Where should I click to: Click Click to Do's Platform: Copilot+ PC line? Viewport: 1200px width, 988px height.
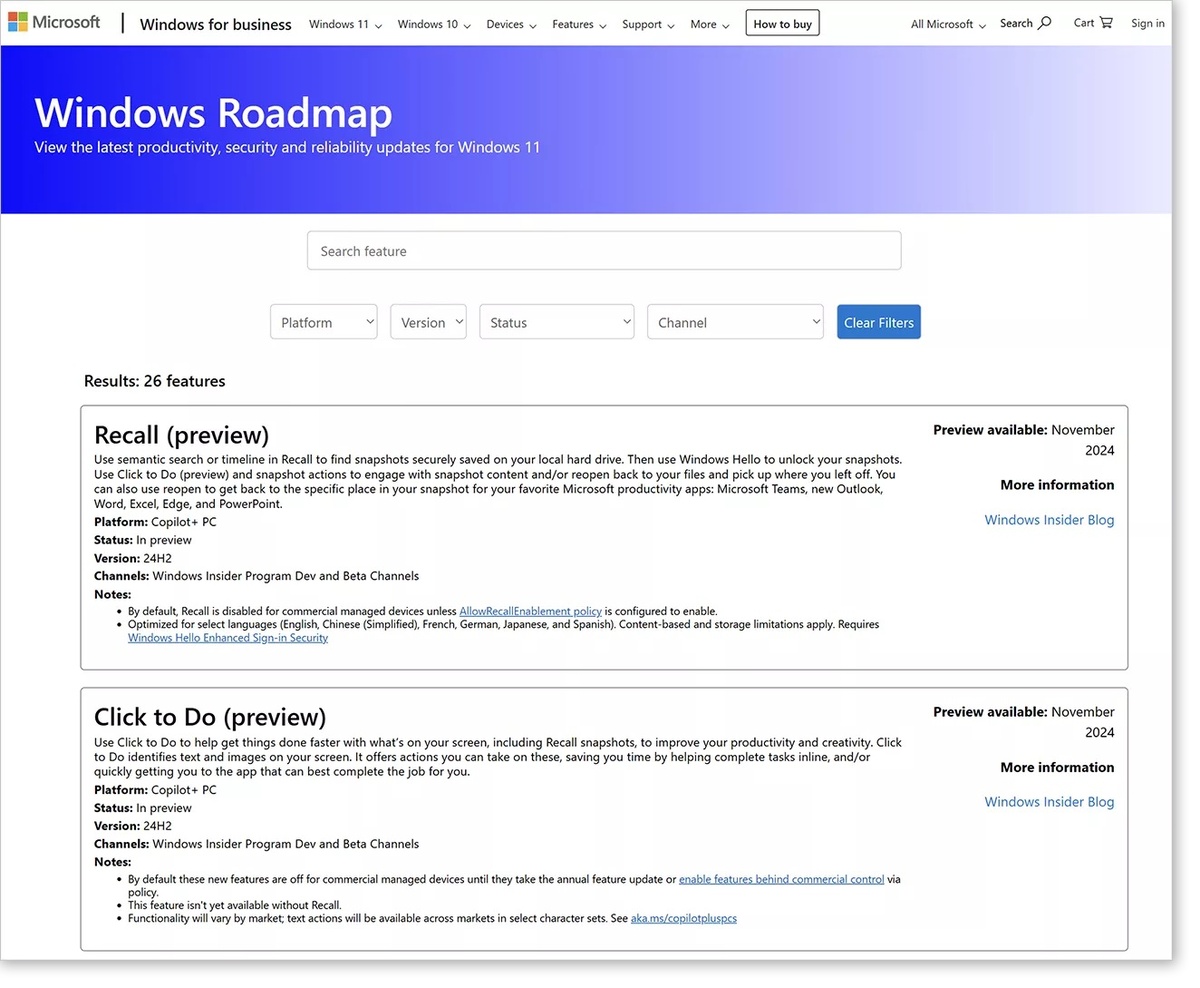(155, 790)
